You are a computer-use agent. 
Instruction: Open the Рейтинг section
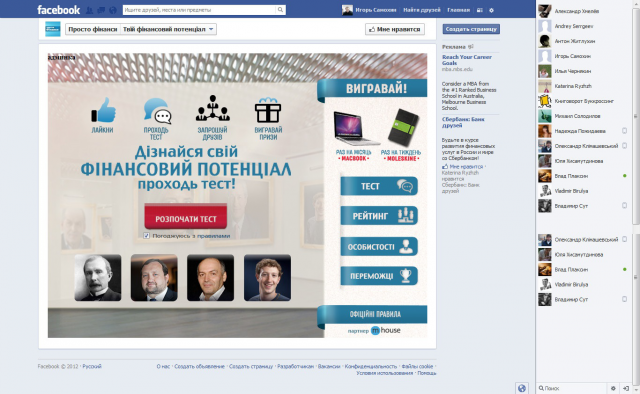379,216
